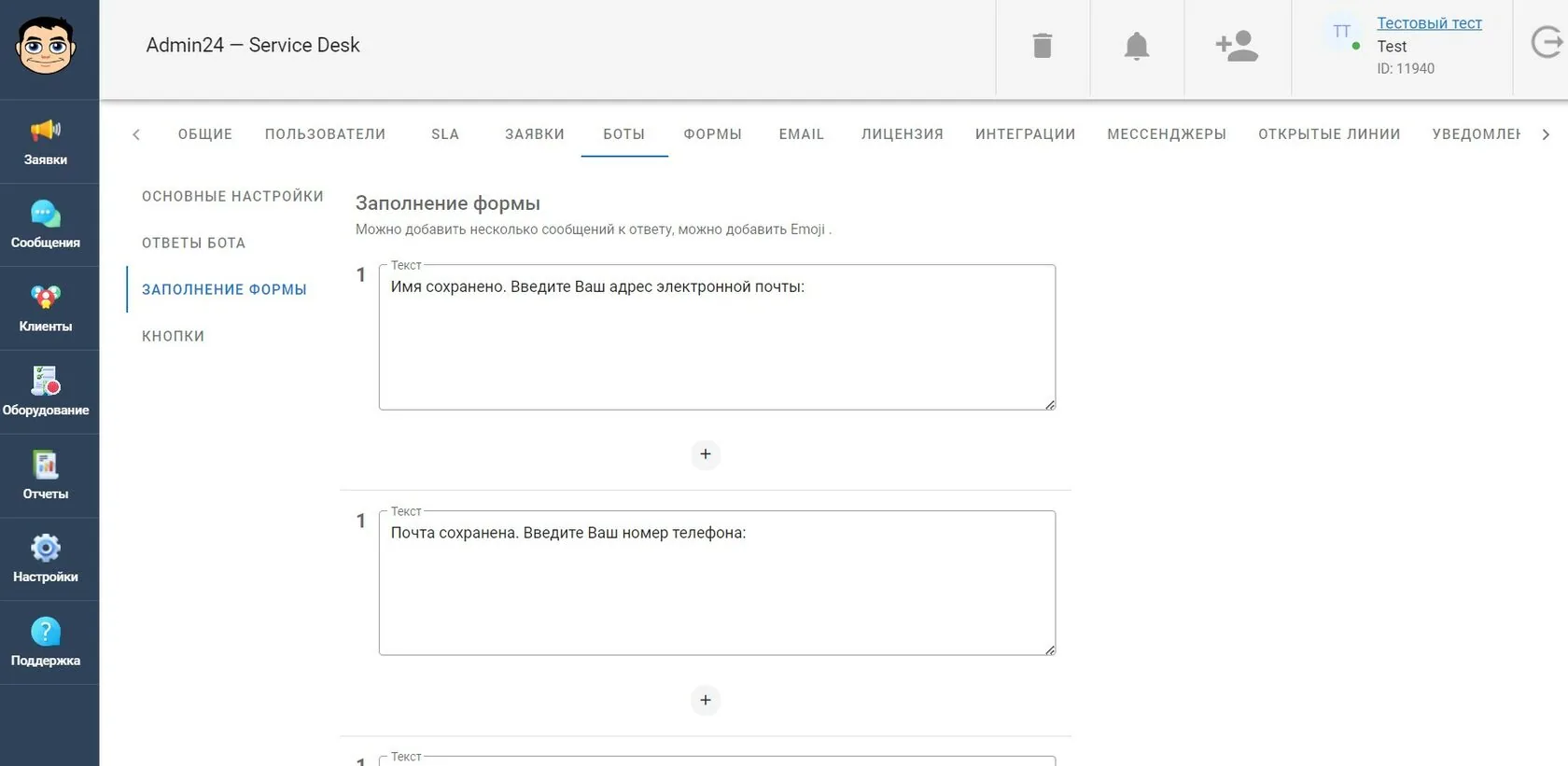
Task: Click the Admin24 mascot logo
Action: point(46,46)
